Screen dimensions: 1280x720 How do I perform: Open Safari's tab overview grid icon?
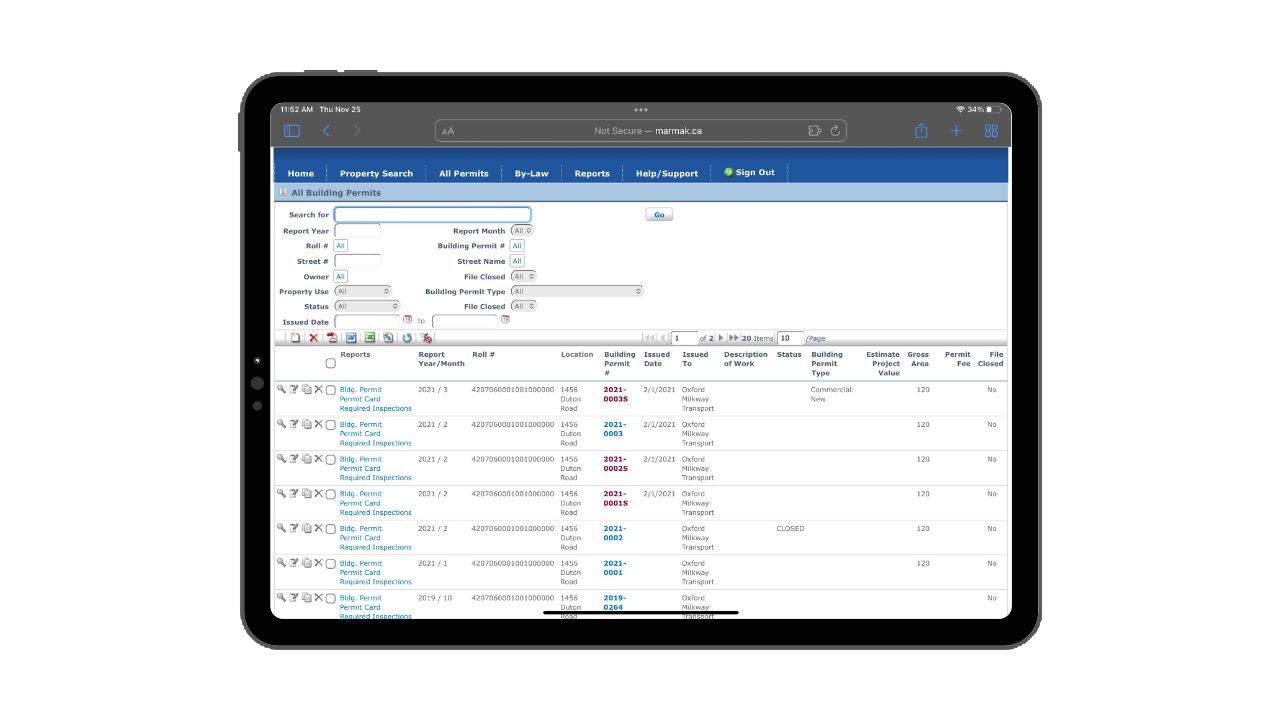point(991,131)
